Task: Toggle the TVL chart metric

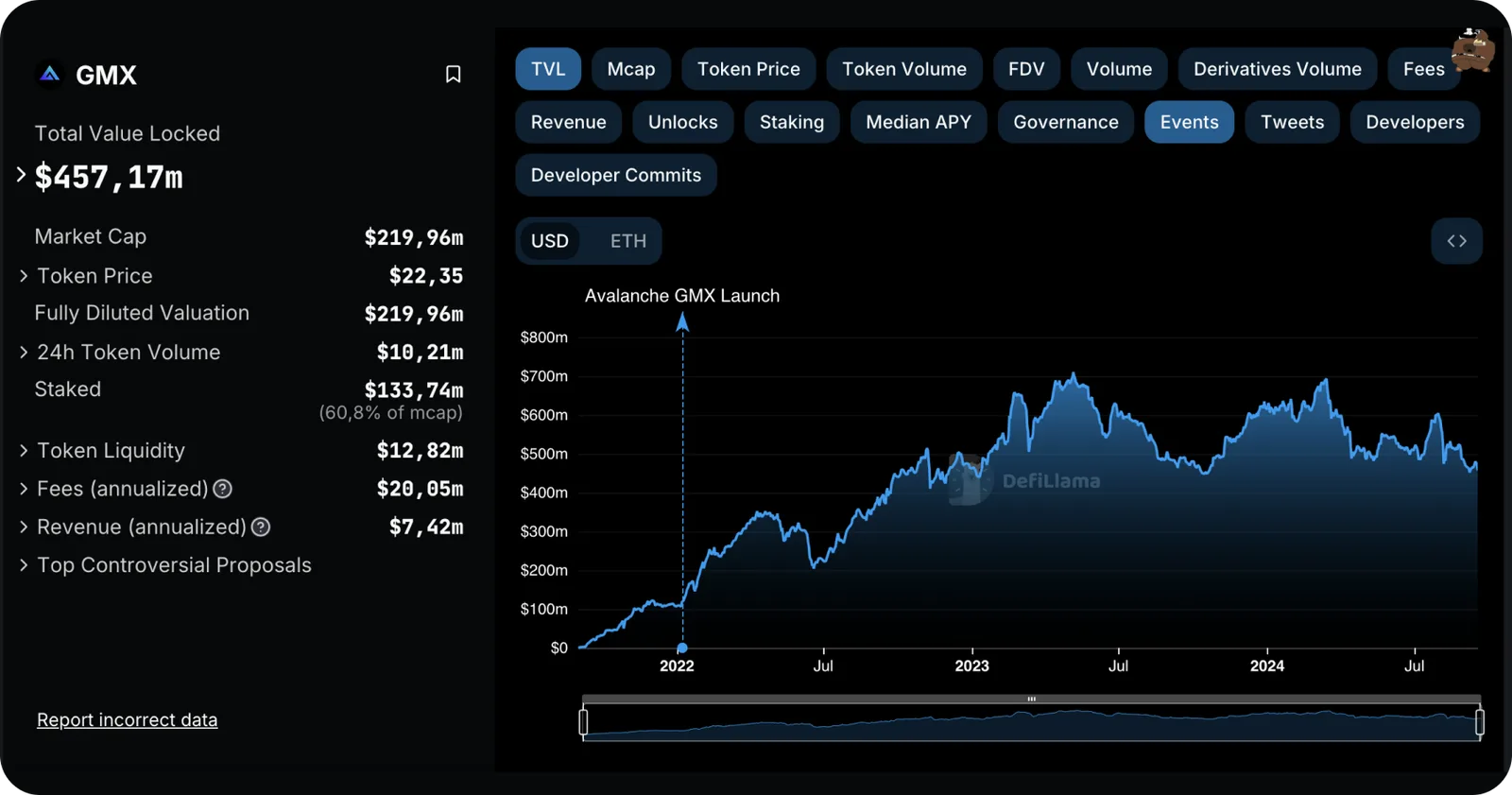Action: point(548,69)
